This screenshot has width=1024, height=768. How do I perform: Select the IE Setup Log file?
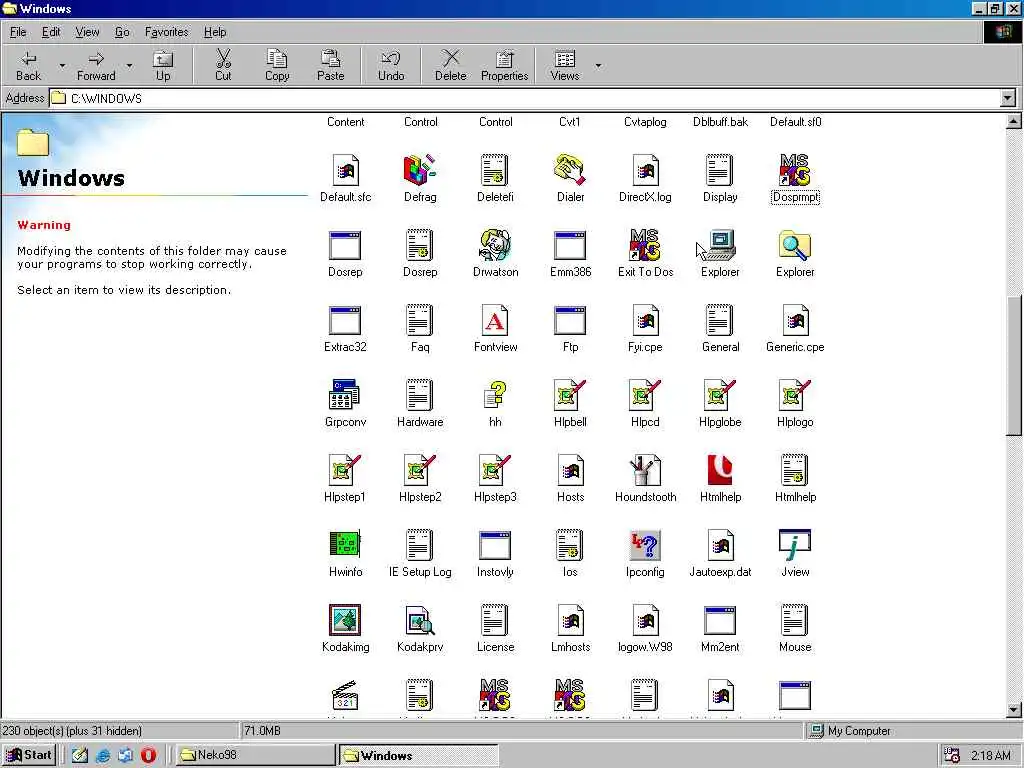(420, 545)
